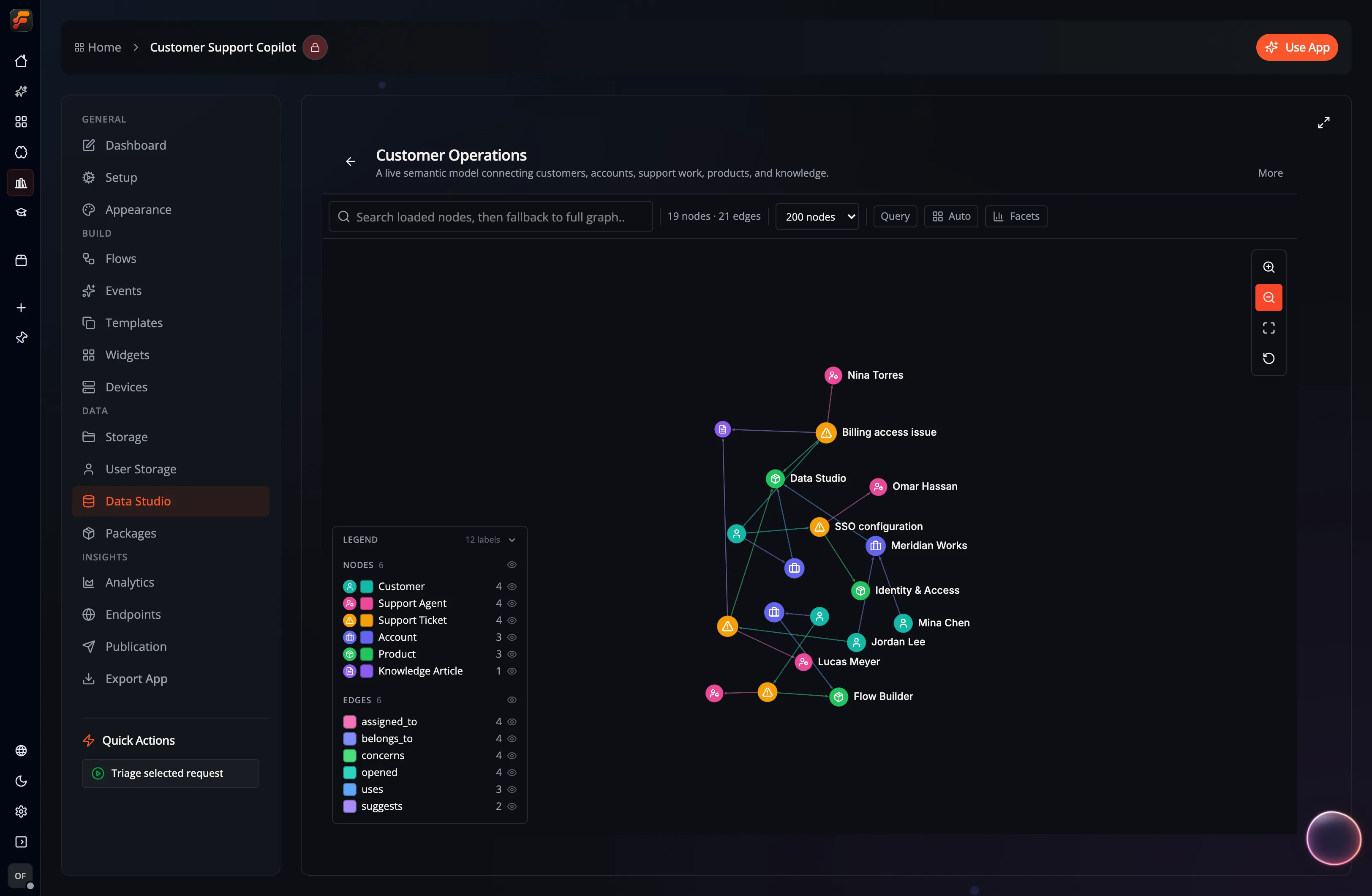
Task: Click the concerns green edge swatch
Action: 349,756
